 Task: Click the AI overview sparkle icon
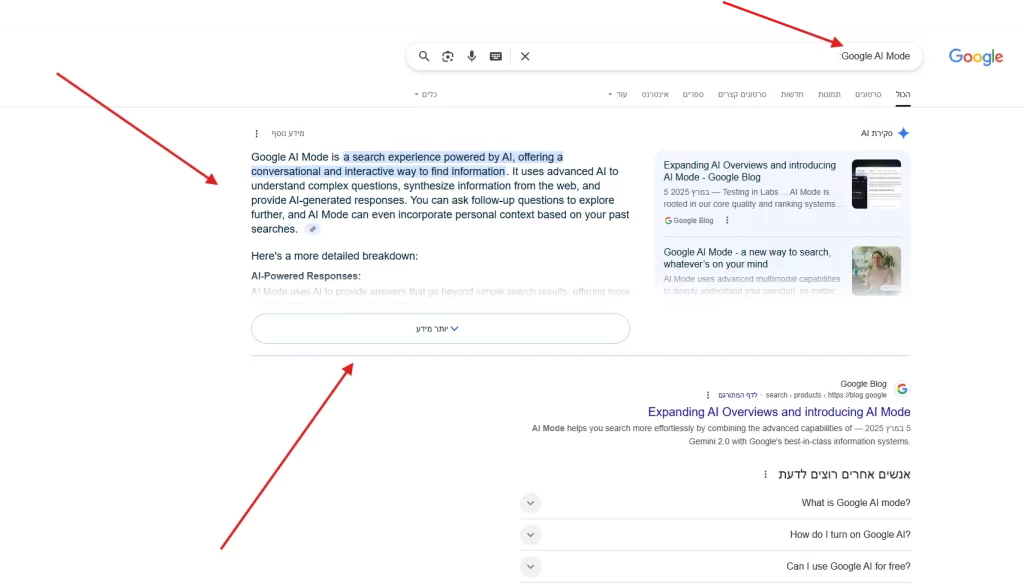point(903,133)
